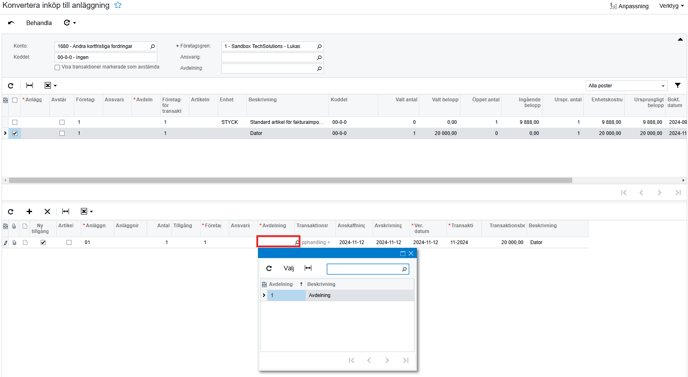Click the Behandla button
Image resolution: width=688 pixels, height=377 pixels.
(x=39, y=23)
